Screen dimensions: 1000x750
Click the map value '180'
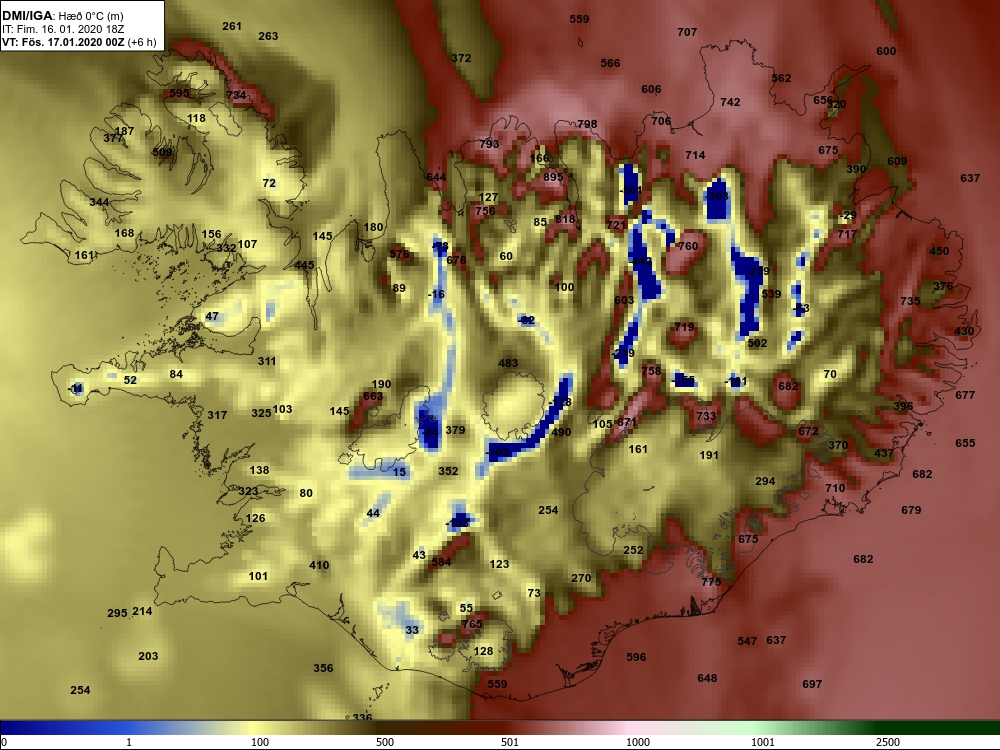pyautogui.click(x=373, y=227)
